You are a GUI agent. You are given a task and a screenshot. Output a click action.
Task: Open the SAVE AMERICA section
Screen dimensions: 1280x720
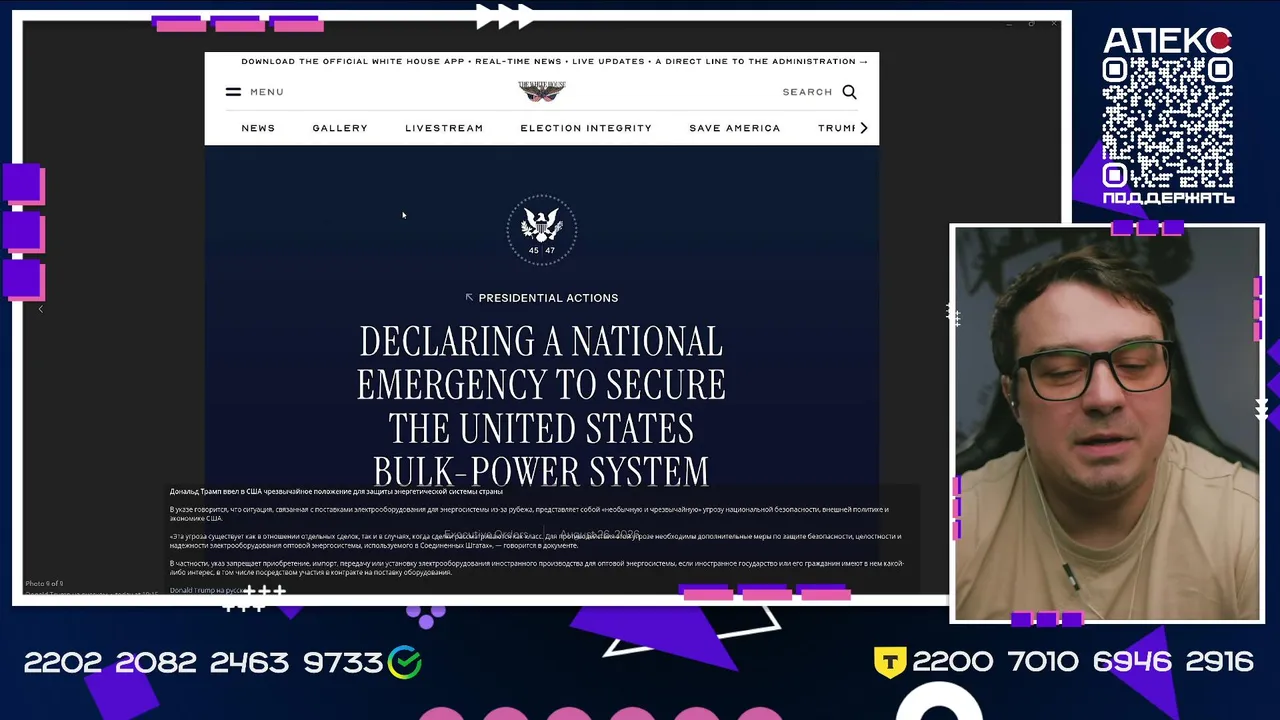pyautogui.click(x=734, y=128)
